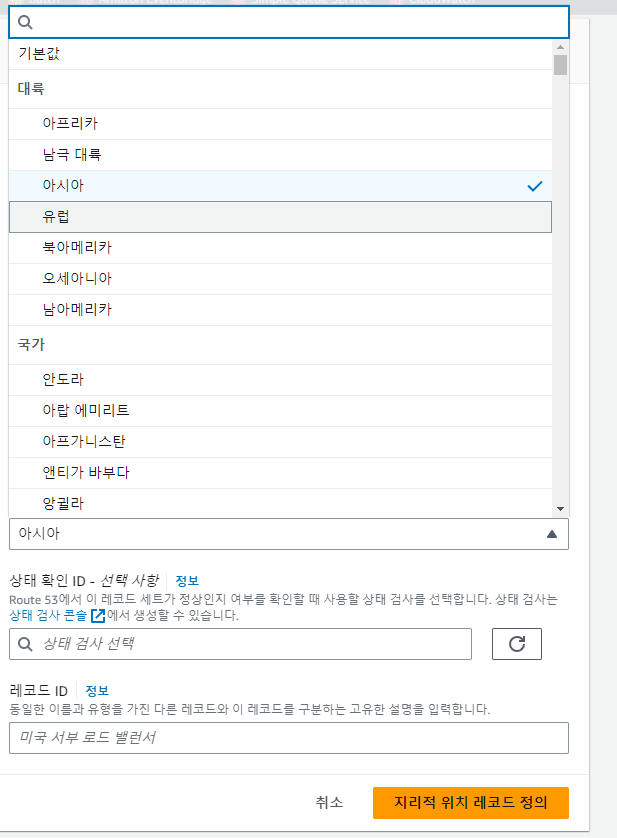
Task: Click the search magnifier icon in dropdown
Action: 27,21
